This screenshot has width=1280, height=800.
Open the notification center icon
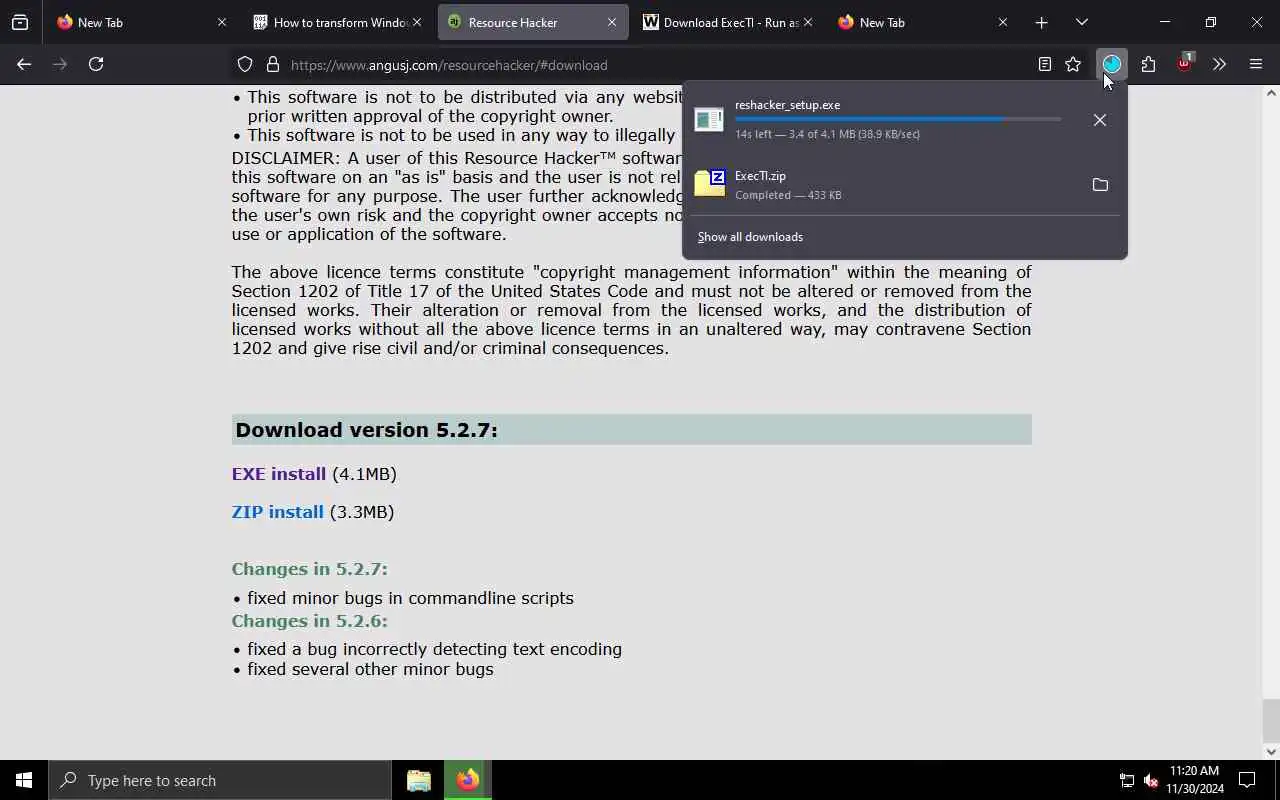click(1247, 780)
